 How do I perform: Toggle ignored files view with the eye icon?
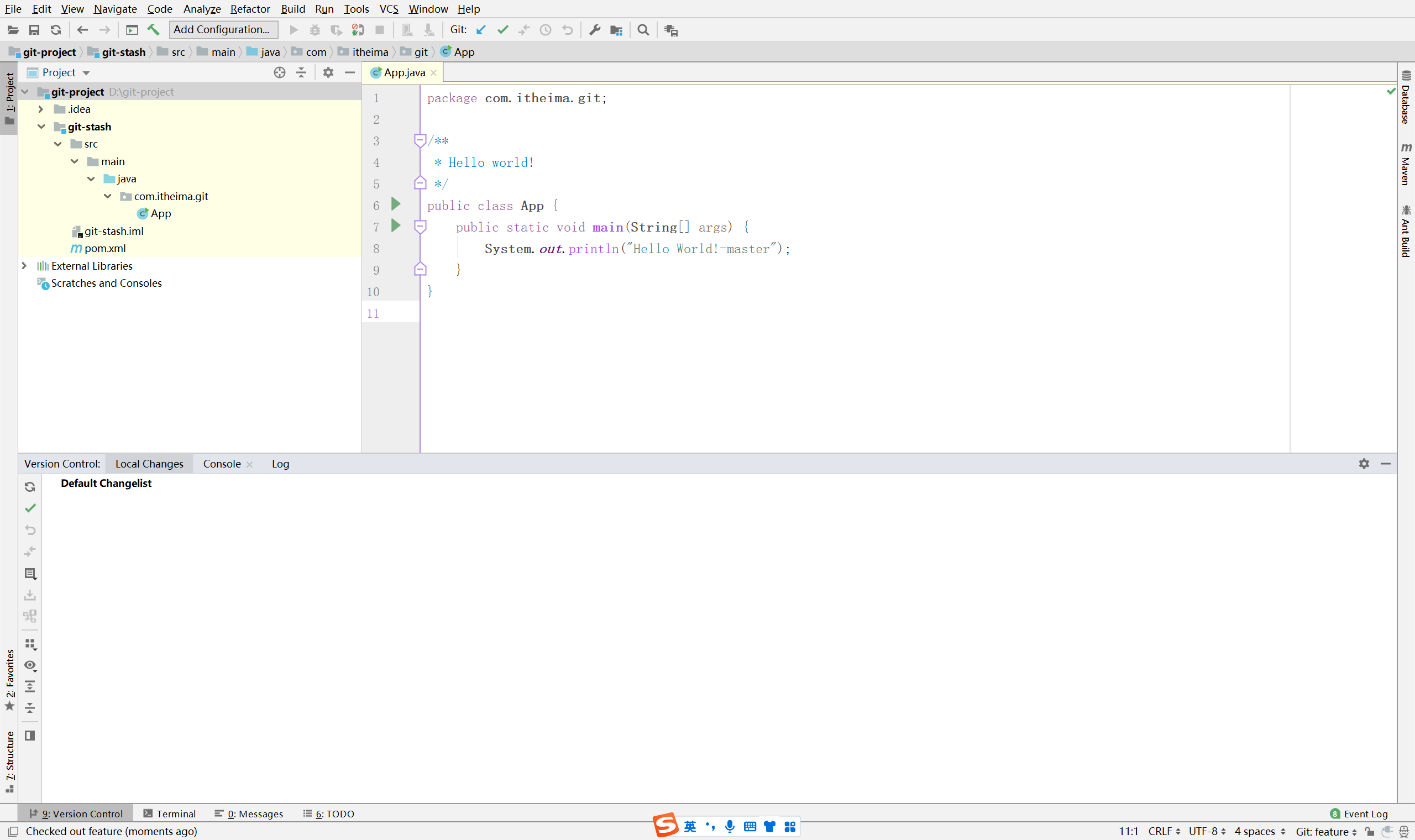click(x=30, y=666)
